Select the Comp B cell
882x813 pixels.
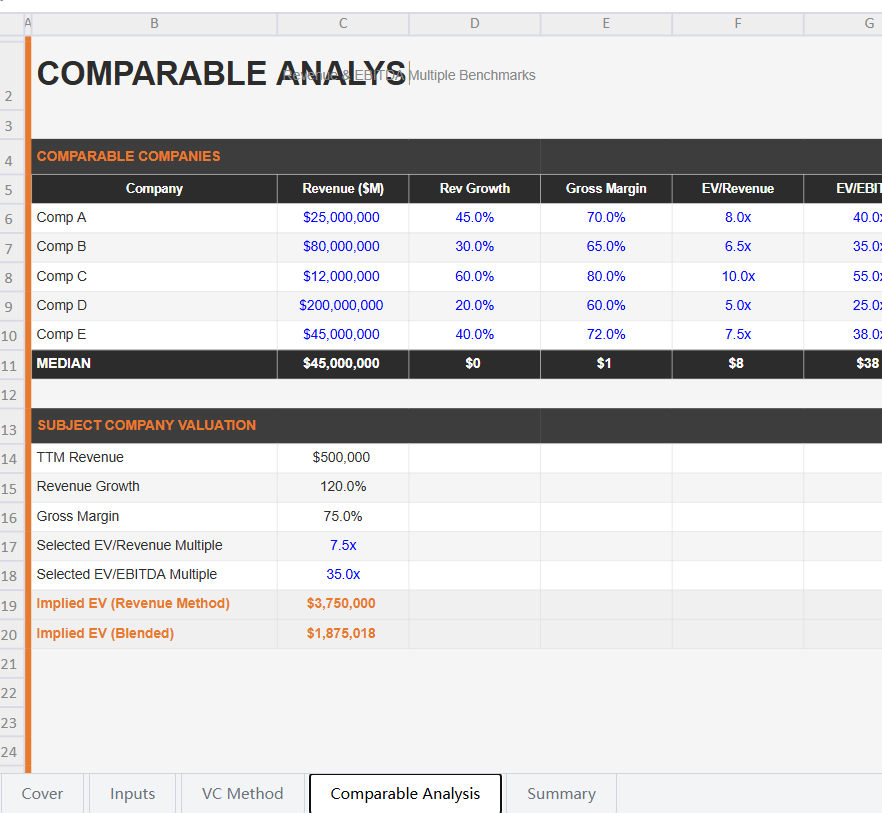point(154,247)
